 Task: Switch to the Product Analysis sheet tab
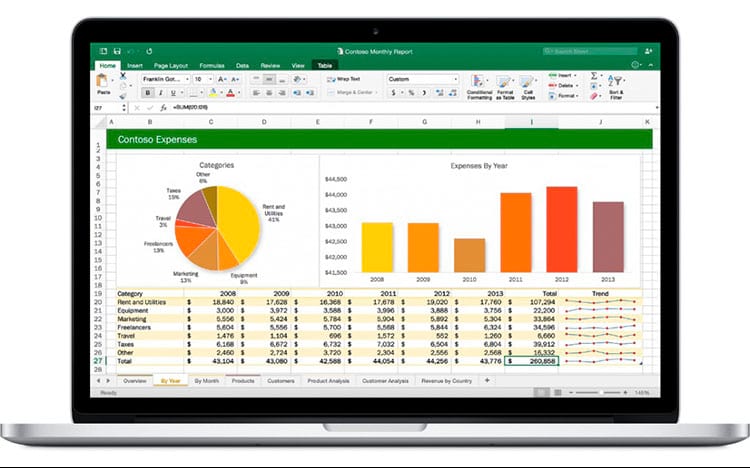tap(328, 381)
